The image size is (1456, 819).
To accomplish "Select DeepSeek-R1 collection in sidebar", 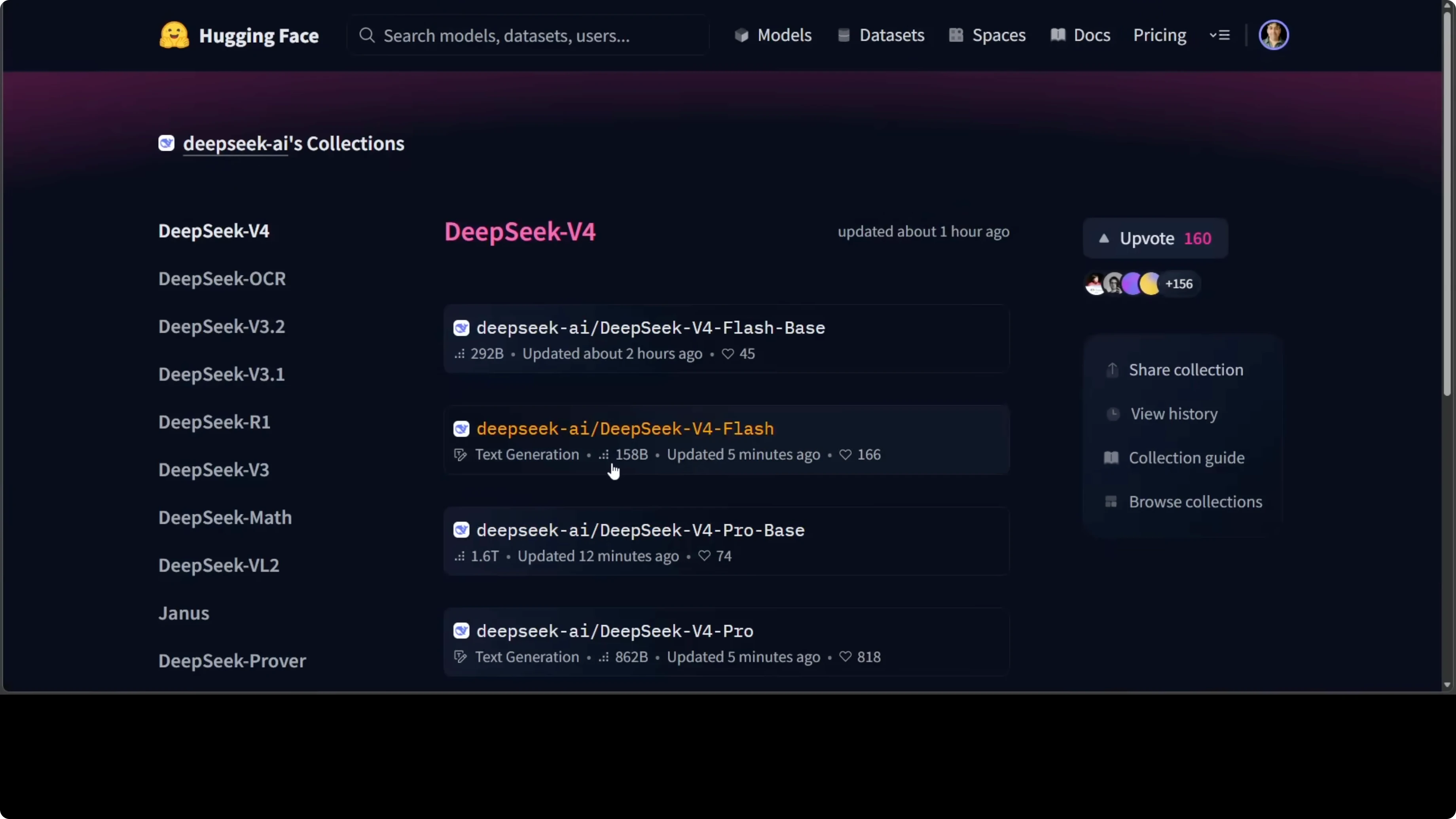I will click(214, 422).
